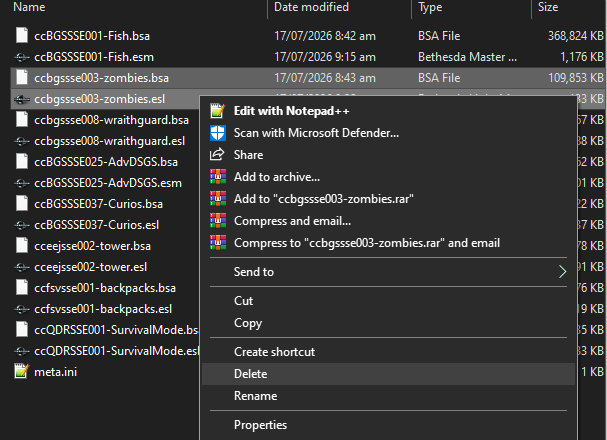607x440 pixels.
Task: Select file name ccbgssse008-wraithguard.bsa
Action: [x=111, y=120]
